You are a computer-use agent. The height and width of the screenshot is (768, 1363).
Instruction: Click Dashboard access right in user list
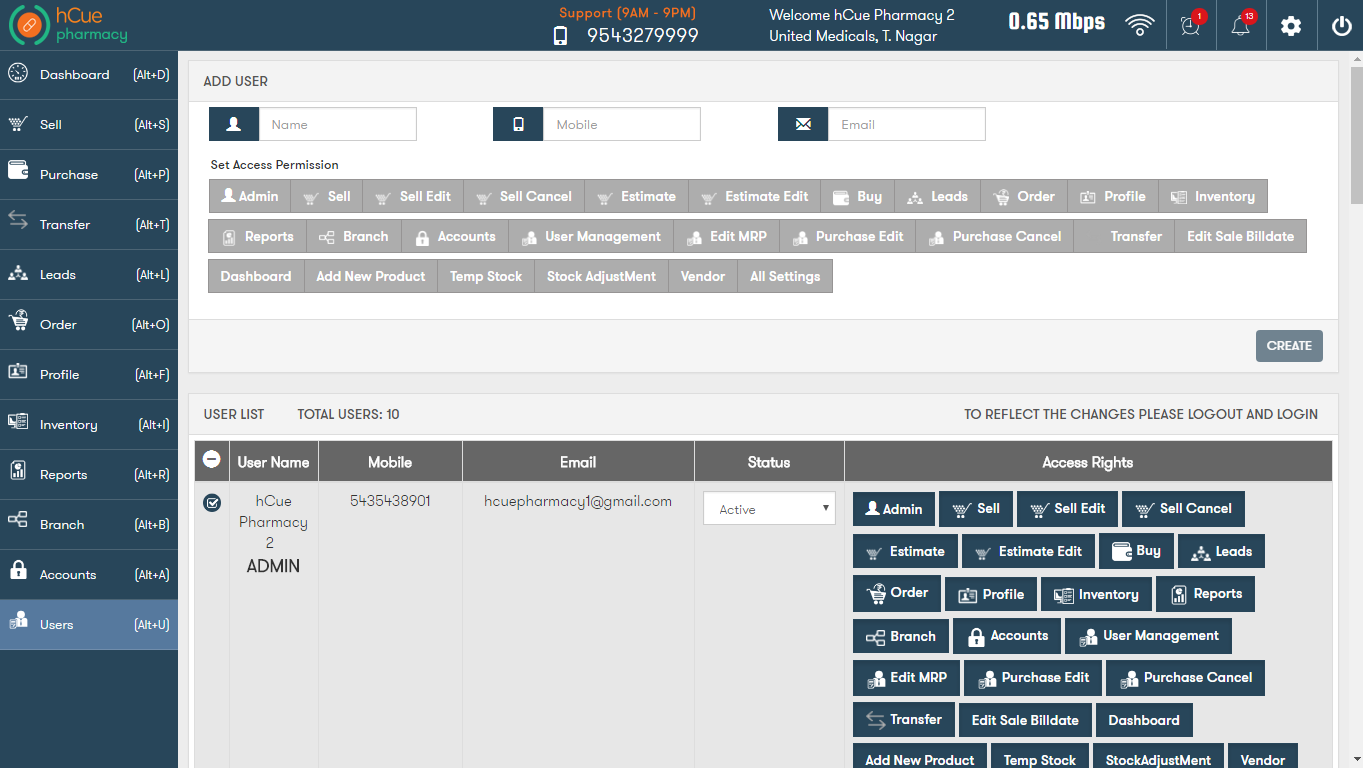pyautogui.click(x=1144, y=720)
